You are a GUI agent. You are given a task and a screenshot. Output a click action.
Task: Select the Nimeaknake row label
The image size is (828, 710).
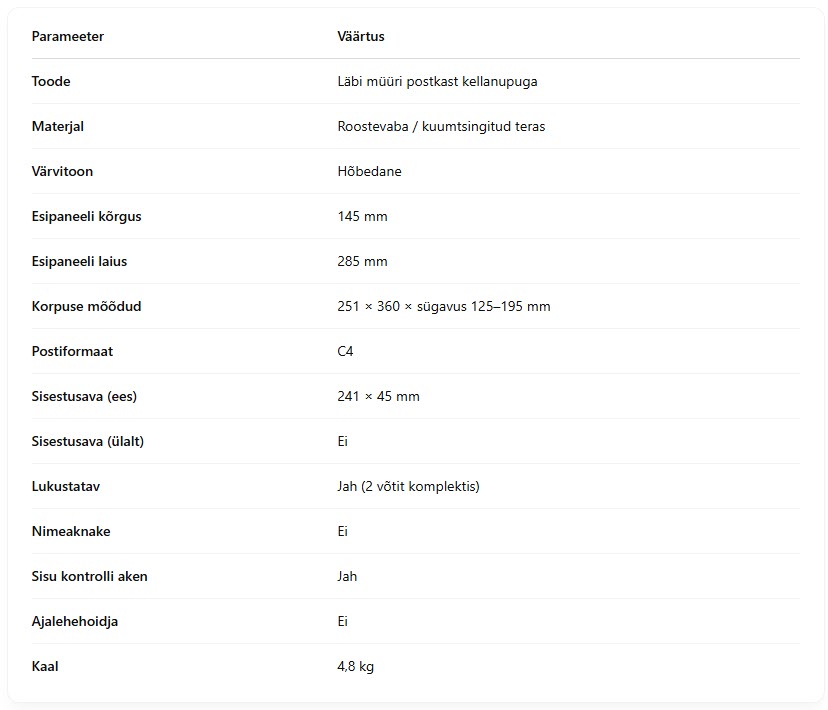tap(71, 531)
